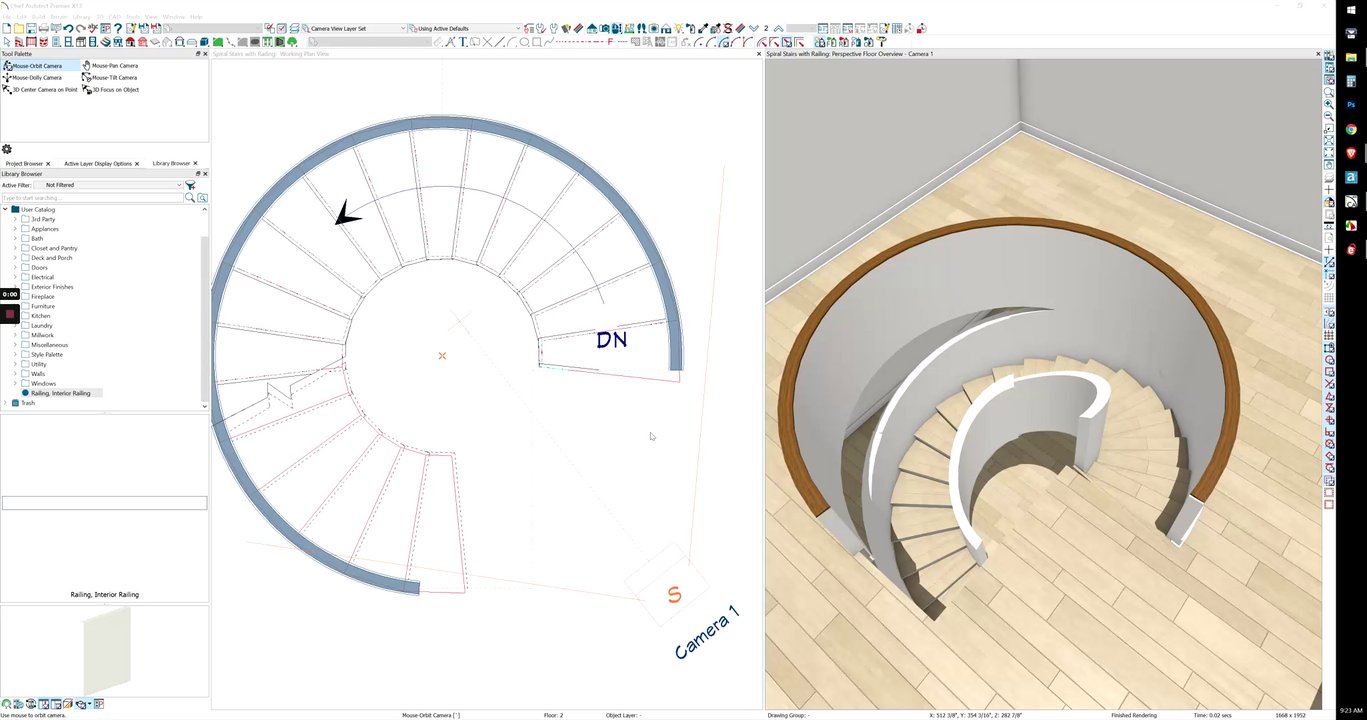
Task: Expand the Bath folder
Action: 15,239
